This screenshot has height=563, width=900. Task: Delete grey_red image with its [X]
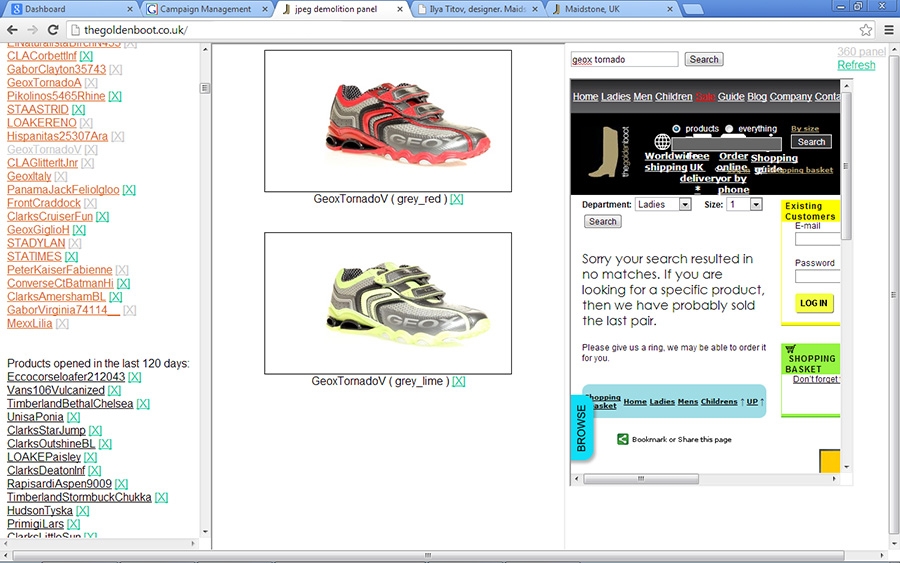tap(456, 199)
